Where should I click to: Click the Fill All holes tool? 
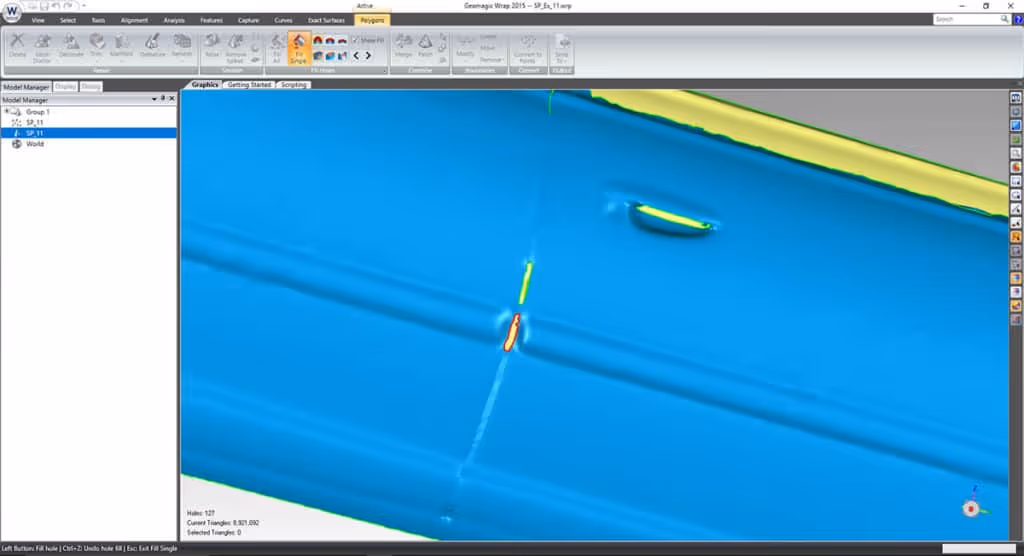tap(276, 48)
